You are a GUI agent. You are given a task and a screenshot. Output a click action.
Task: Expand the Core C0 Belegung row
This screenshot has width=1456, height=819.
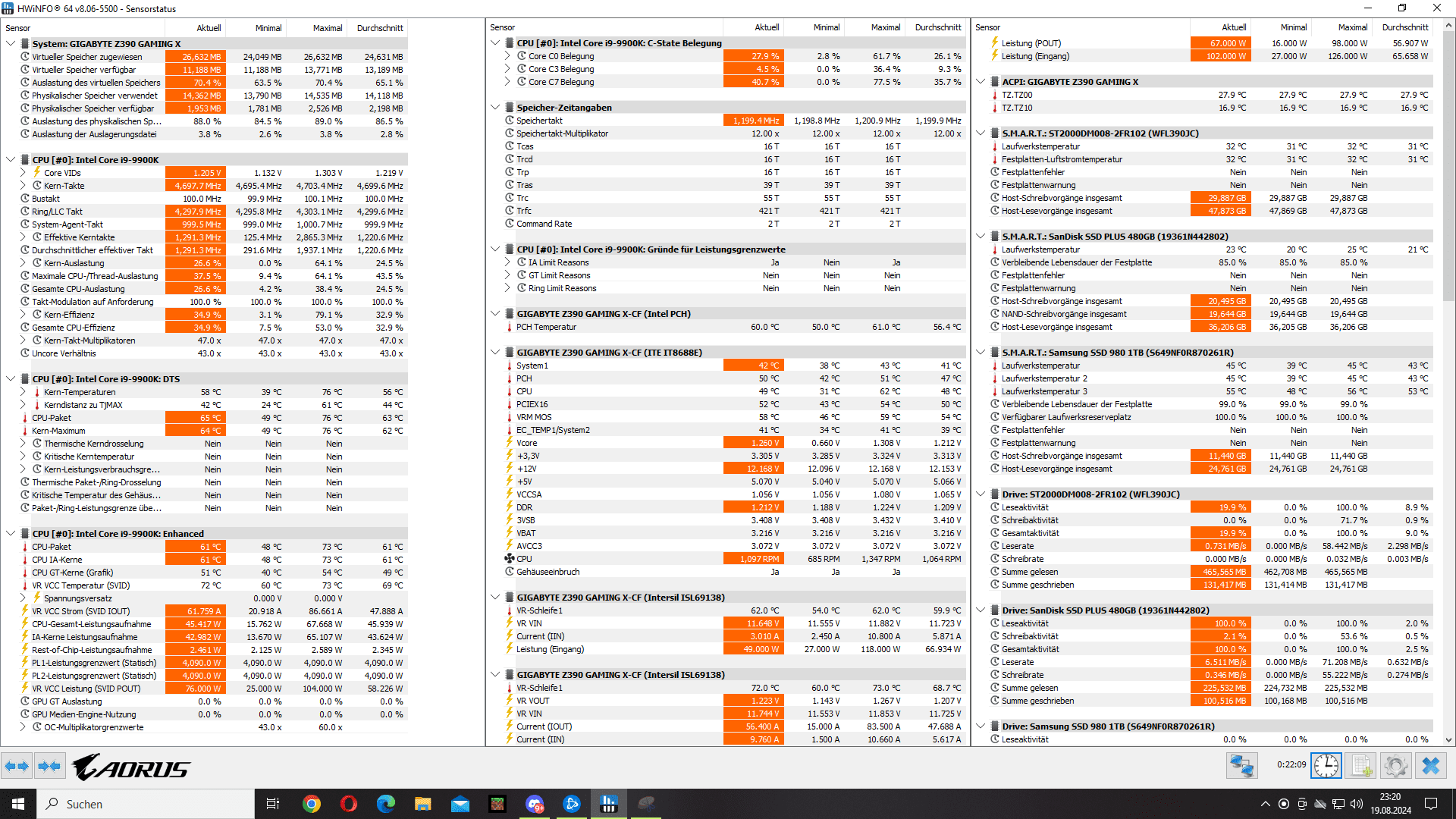(x=507, y=56)
